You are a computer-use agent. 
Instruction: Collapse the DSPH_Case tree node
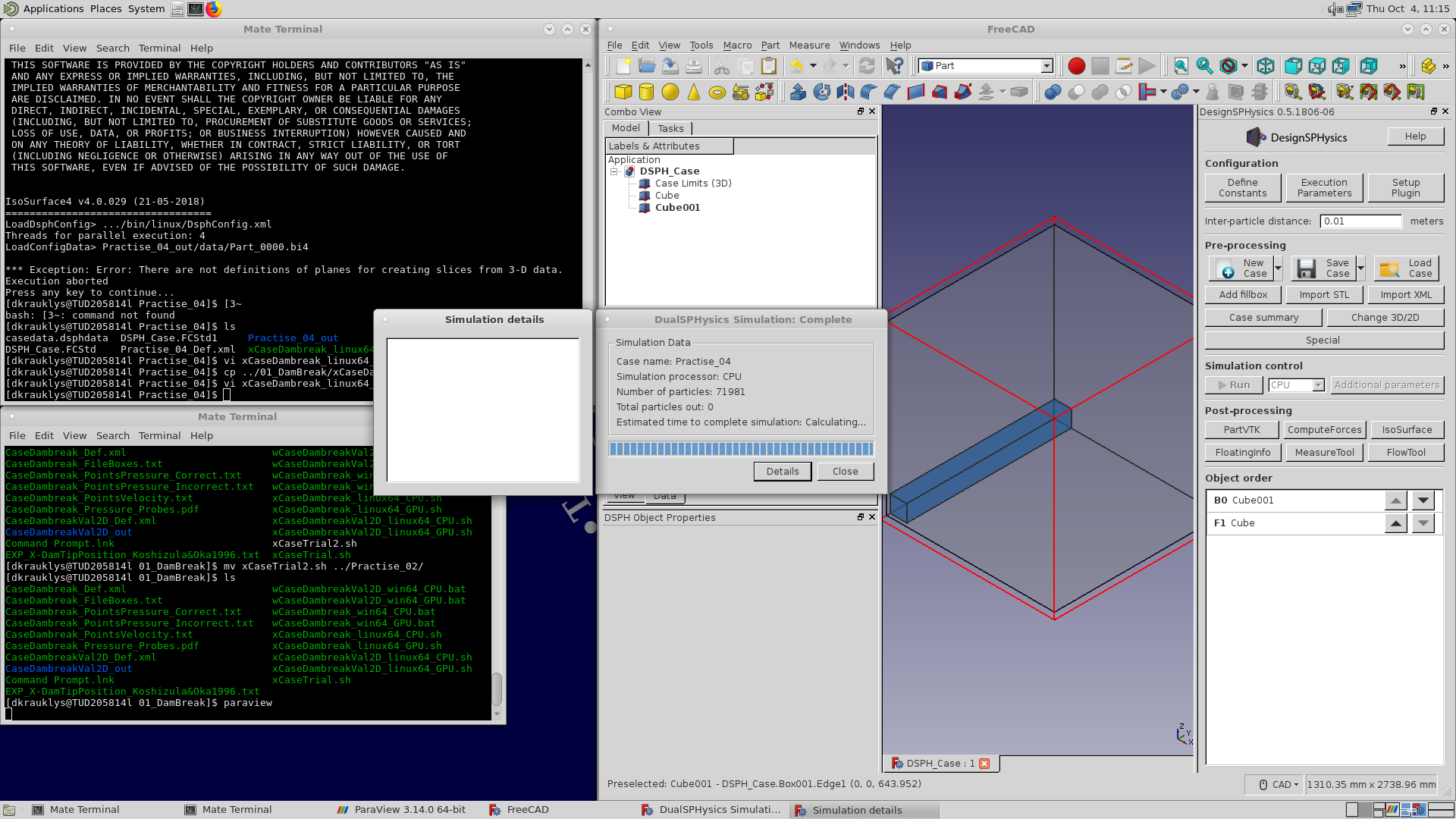[x=614, y=171]
